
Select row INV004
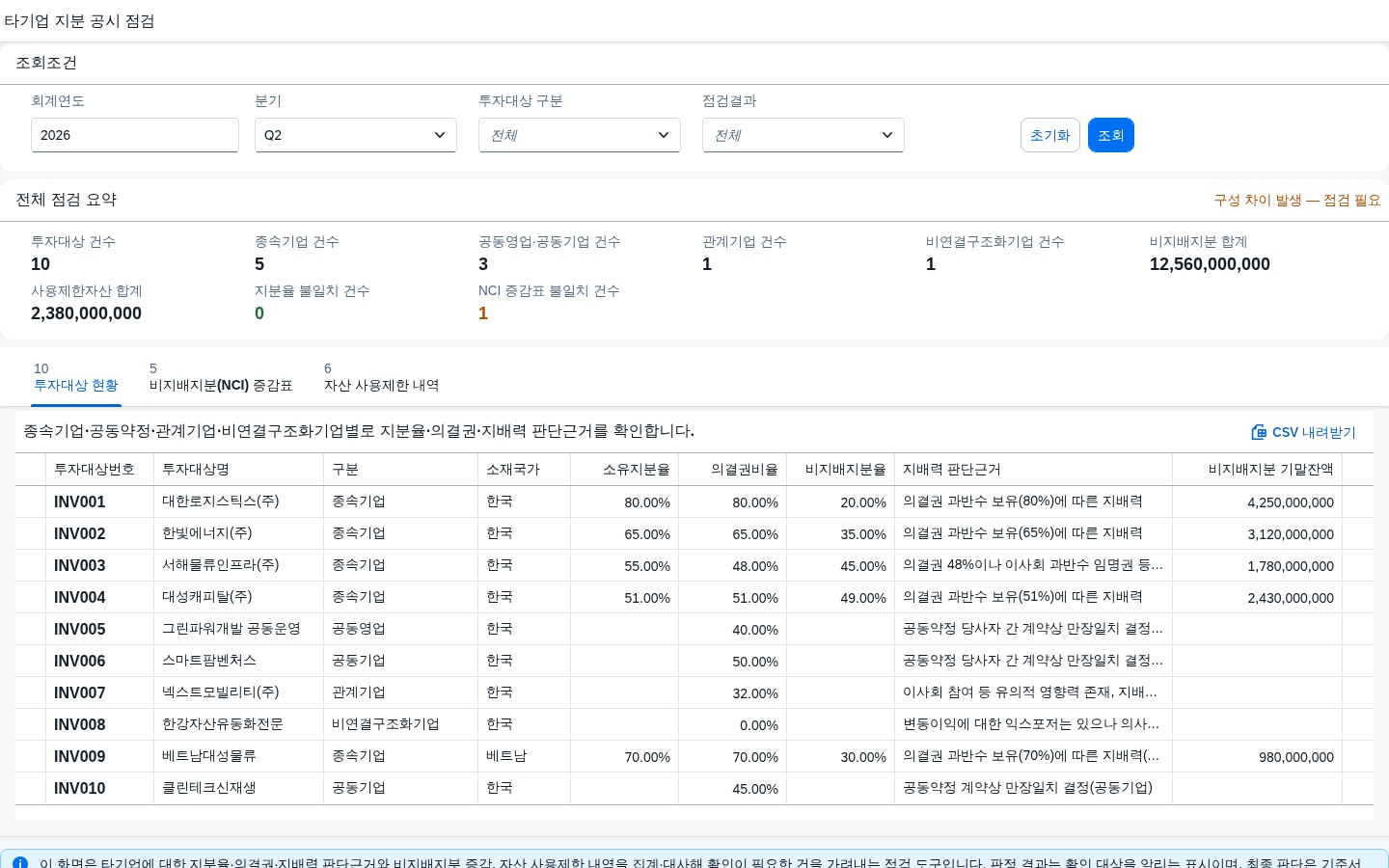pyautogui.click(x=694, y=597)
